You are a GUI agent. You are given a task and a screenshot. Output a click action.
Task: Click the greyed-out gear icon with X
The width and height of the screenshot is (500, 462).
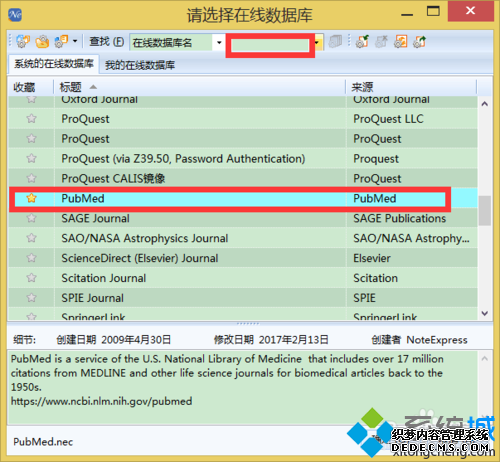point(381,42)
